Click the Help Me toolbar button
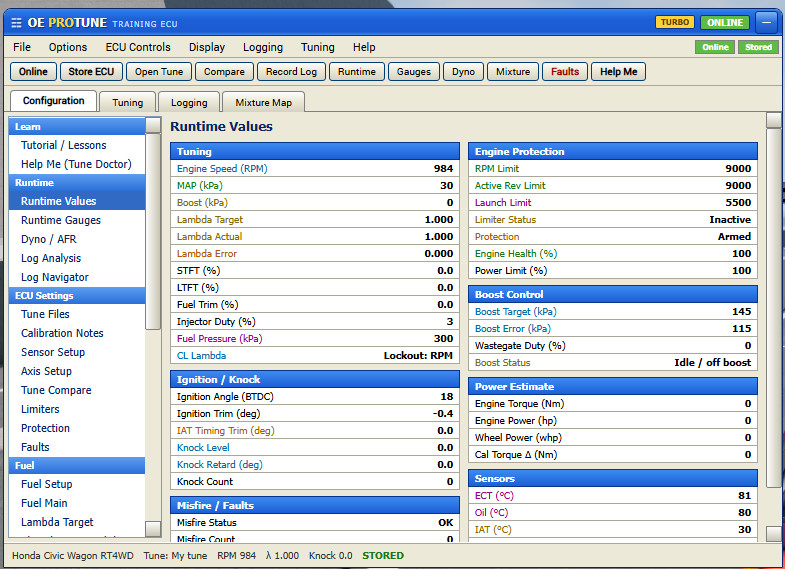This screenshot has height=569, width=785. 618,72
